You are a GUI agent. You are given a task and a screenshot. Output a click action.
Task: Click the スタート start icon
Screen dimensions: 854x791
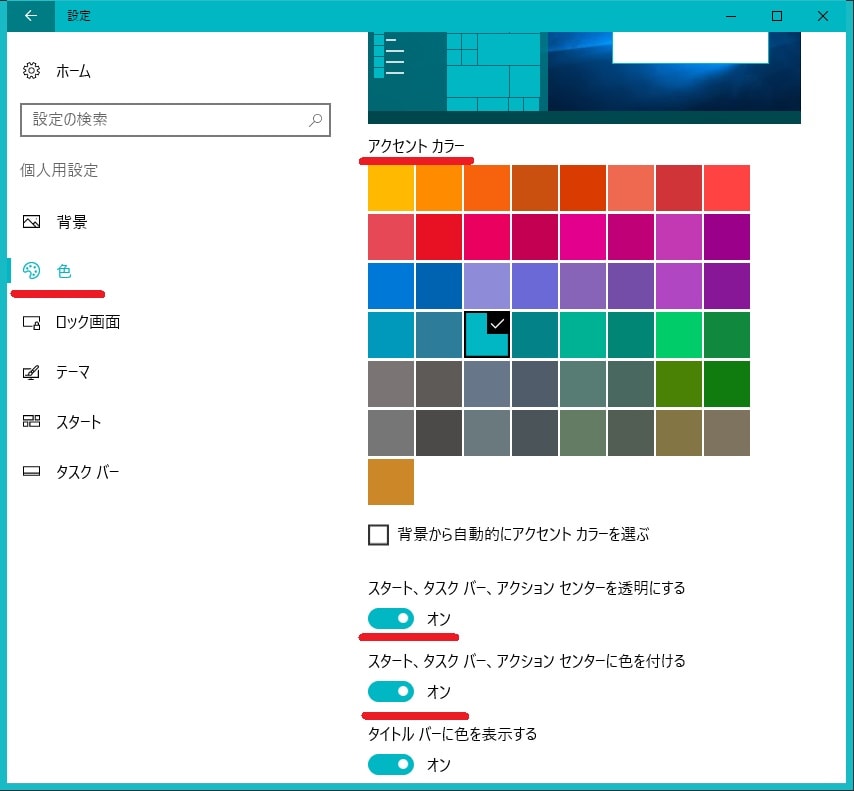[x=32, y=421]
